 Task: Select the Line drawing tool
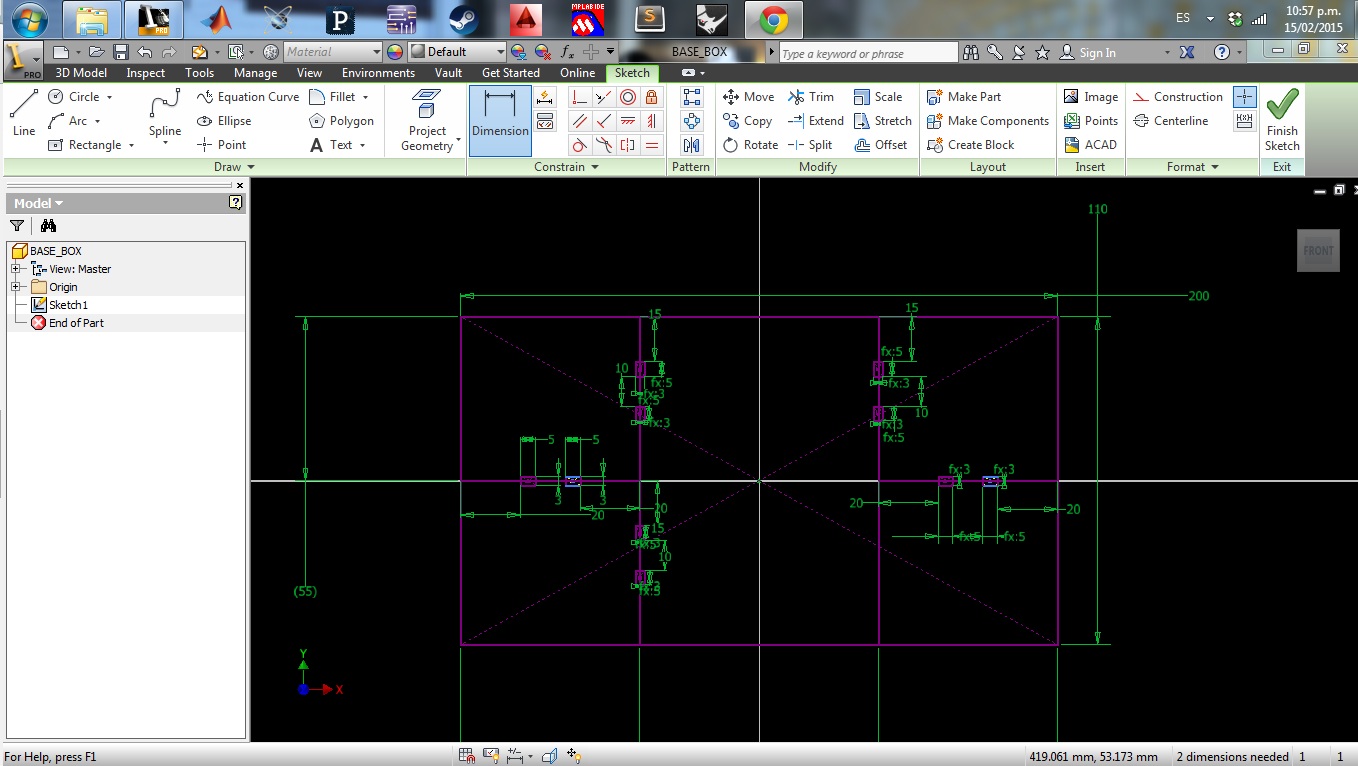pos(24,112)
